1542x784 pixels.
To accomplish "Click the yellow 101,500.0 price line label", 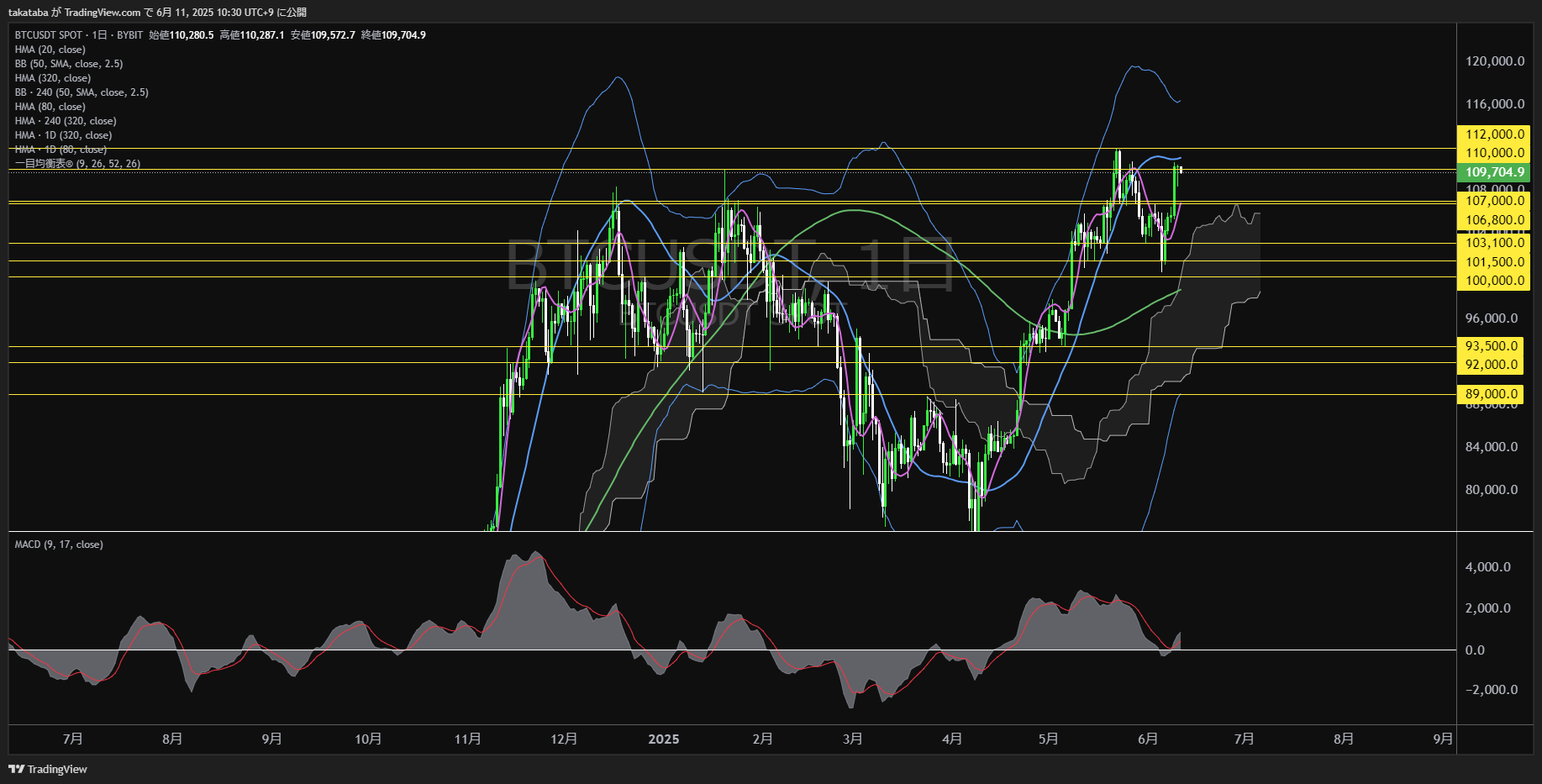I will pyautogui.click(x=1493, y=262).
